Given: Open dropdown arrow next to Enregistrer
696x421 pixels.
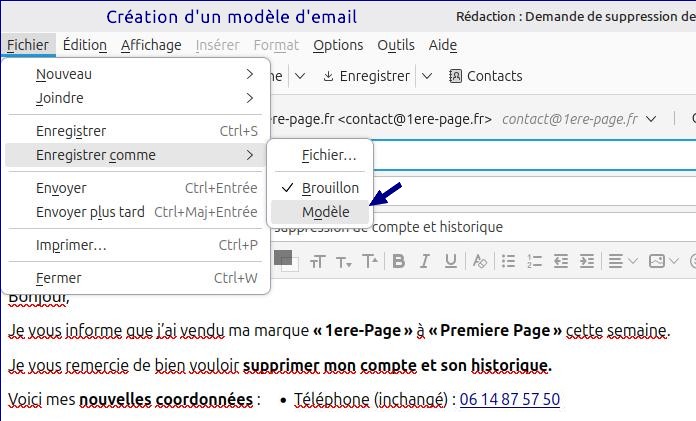Looking at the screenshot, I should (x=427, y=76).
